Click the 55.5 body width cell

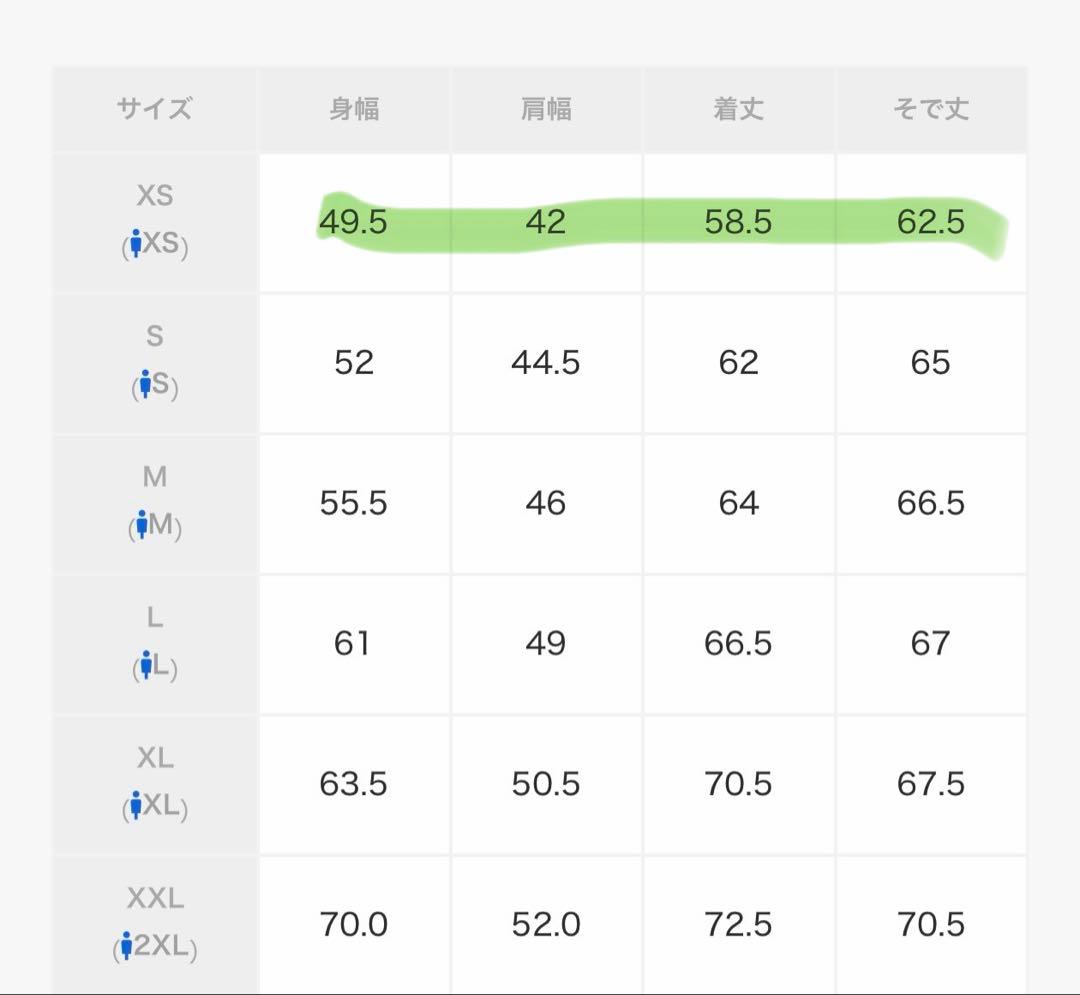(353, 503)
